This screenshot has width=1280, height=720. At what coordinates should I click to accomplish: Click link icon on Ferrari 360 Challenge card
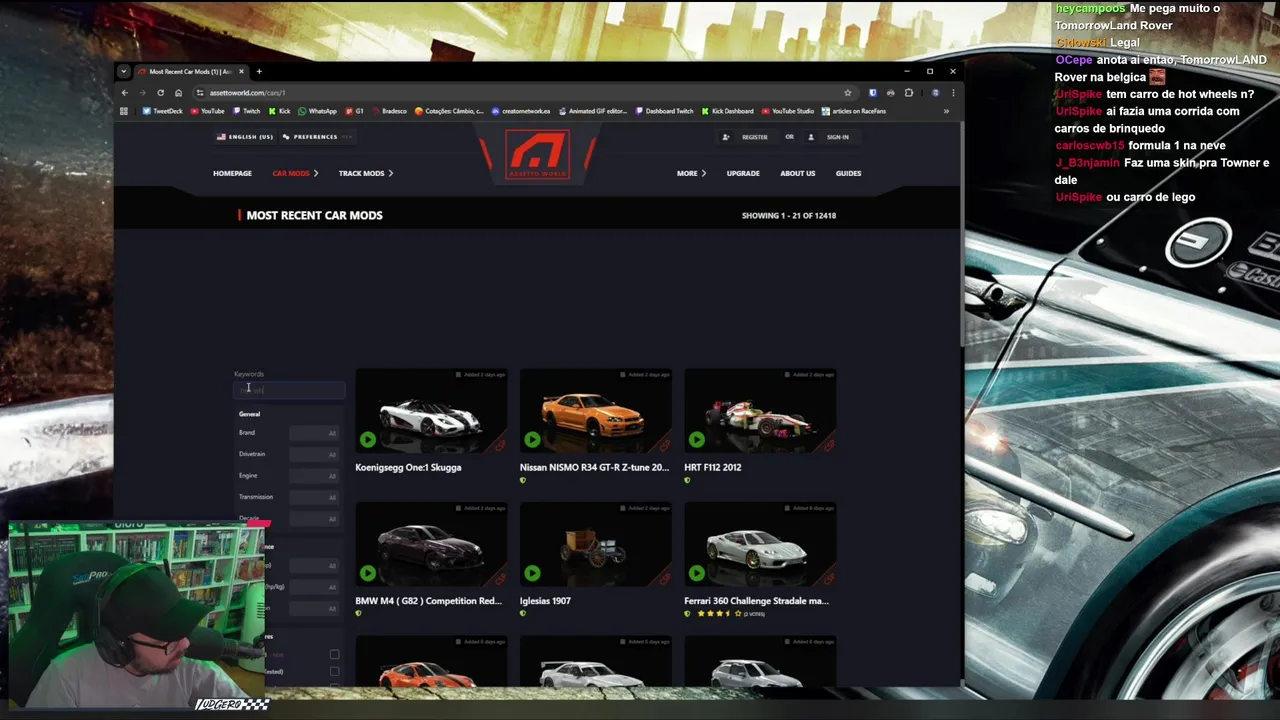(x=828, y=577)
